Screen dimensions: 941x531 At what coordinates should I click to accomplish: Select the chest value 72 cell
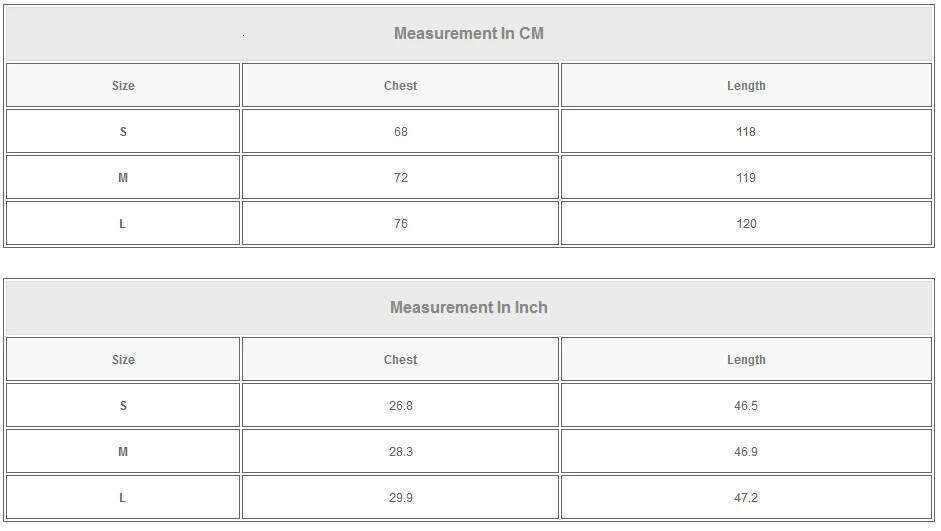[400, 178]
